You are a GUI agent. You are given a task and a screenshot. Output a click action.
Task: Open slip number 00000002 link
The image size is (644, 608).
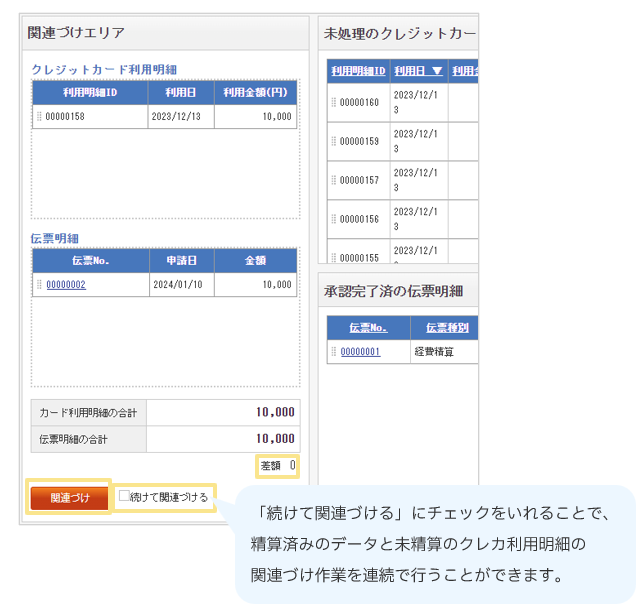pos(66,285)
